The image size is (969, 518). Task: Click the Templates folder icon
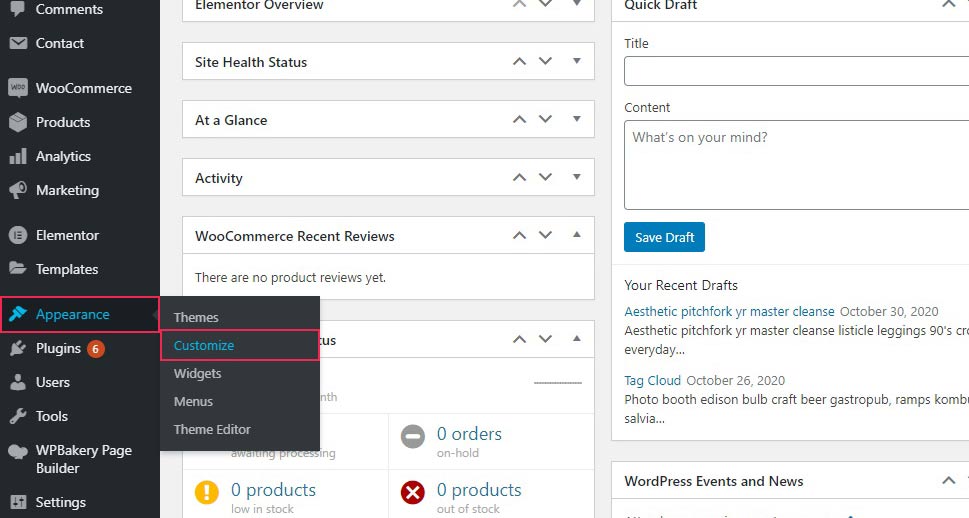(x=18, y=268)
